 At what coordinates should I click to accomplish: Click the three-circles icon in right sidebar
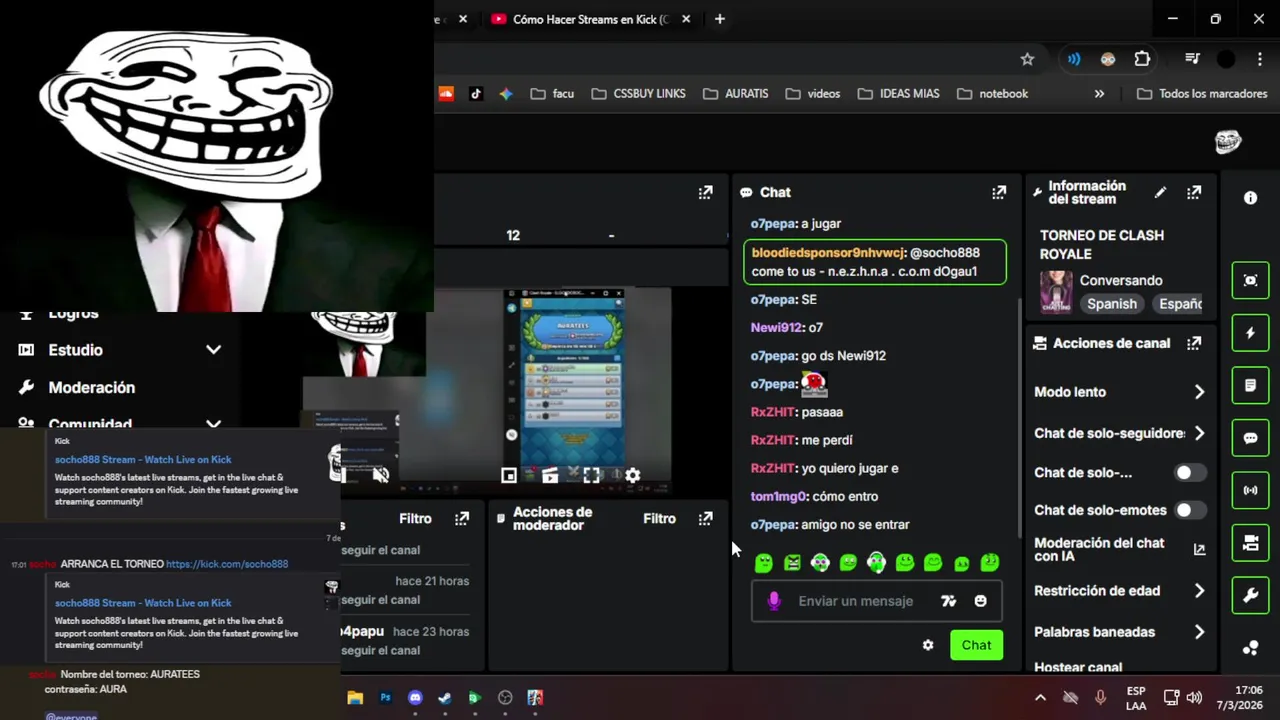[x=1250, y=648]
